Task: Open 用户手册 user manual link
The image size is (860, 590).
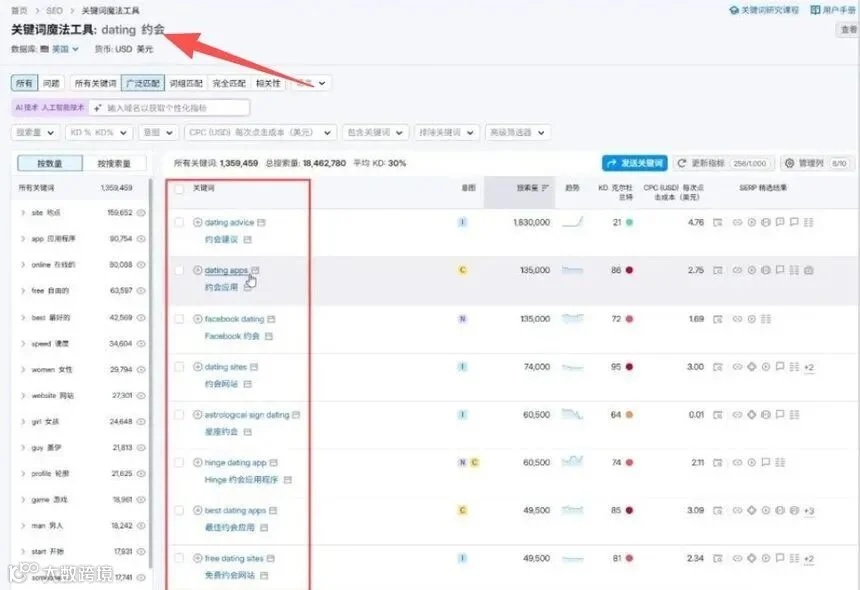Action: [x=833, y=10]
